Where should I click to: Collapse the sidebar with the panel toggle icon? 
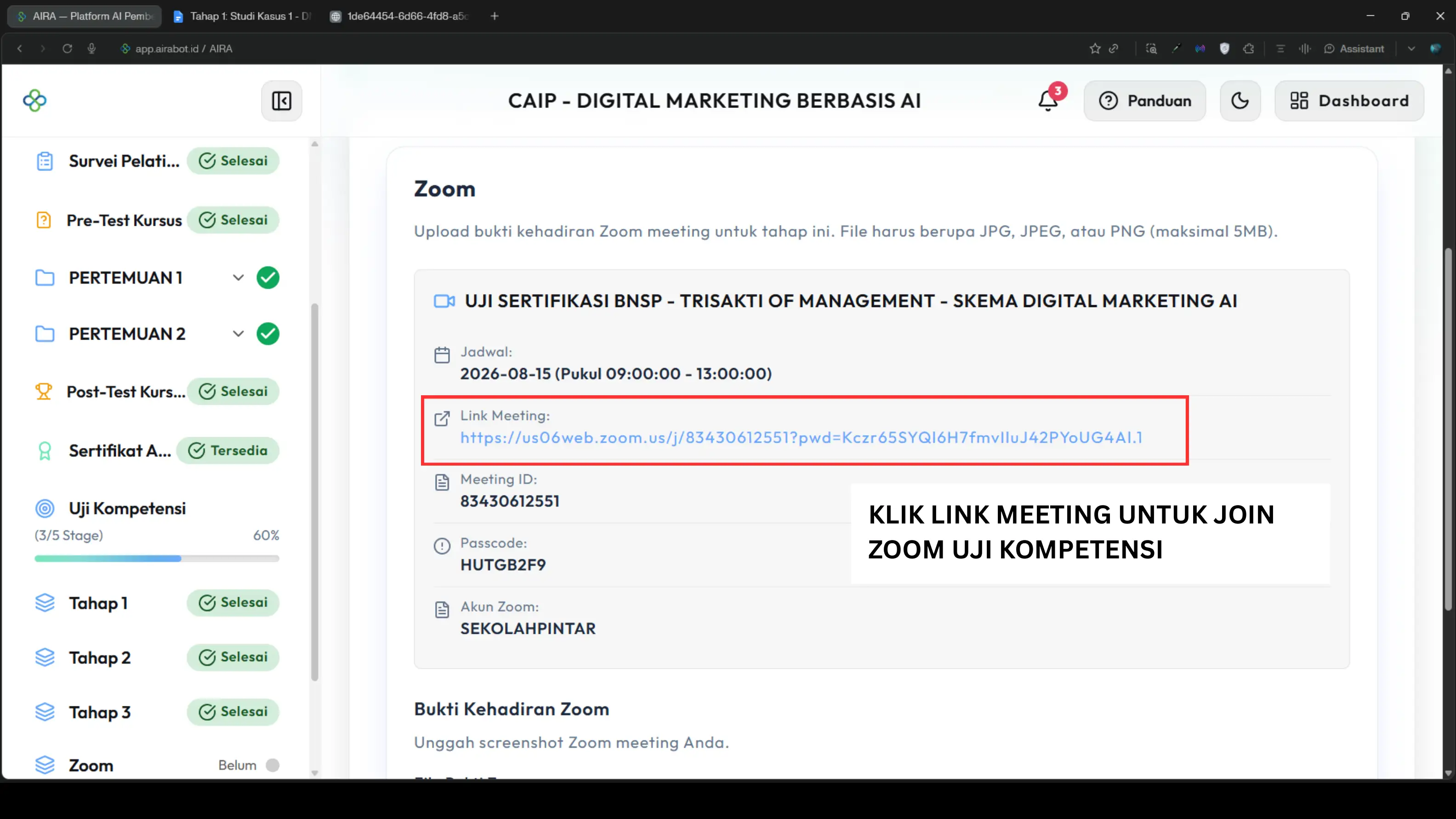tap(281, 101)
